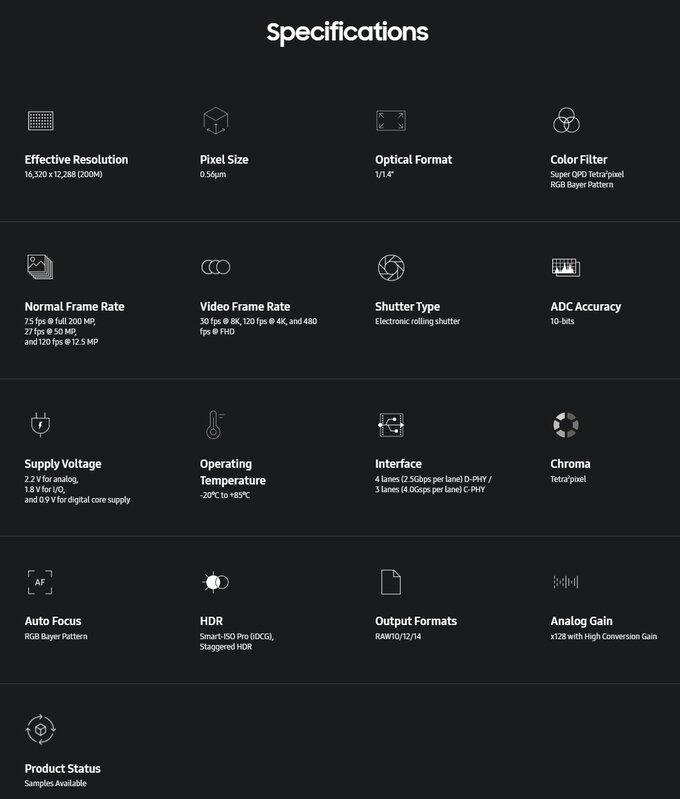The height and width of the screenshot is (799, 680).
Task: Click the Operating Temperature thermometer icon
Action: pos(215,424)
